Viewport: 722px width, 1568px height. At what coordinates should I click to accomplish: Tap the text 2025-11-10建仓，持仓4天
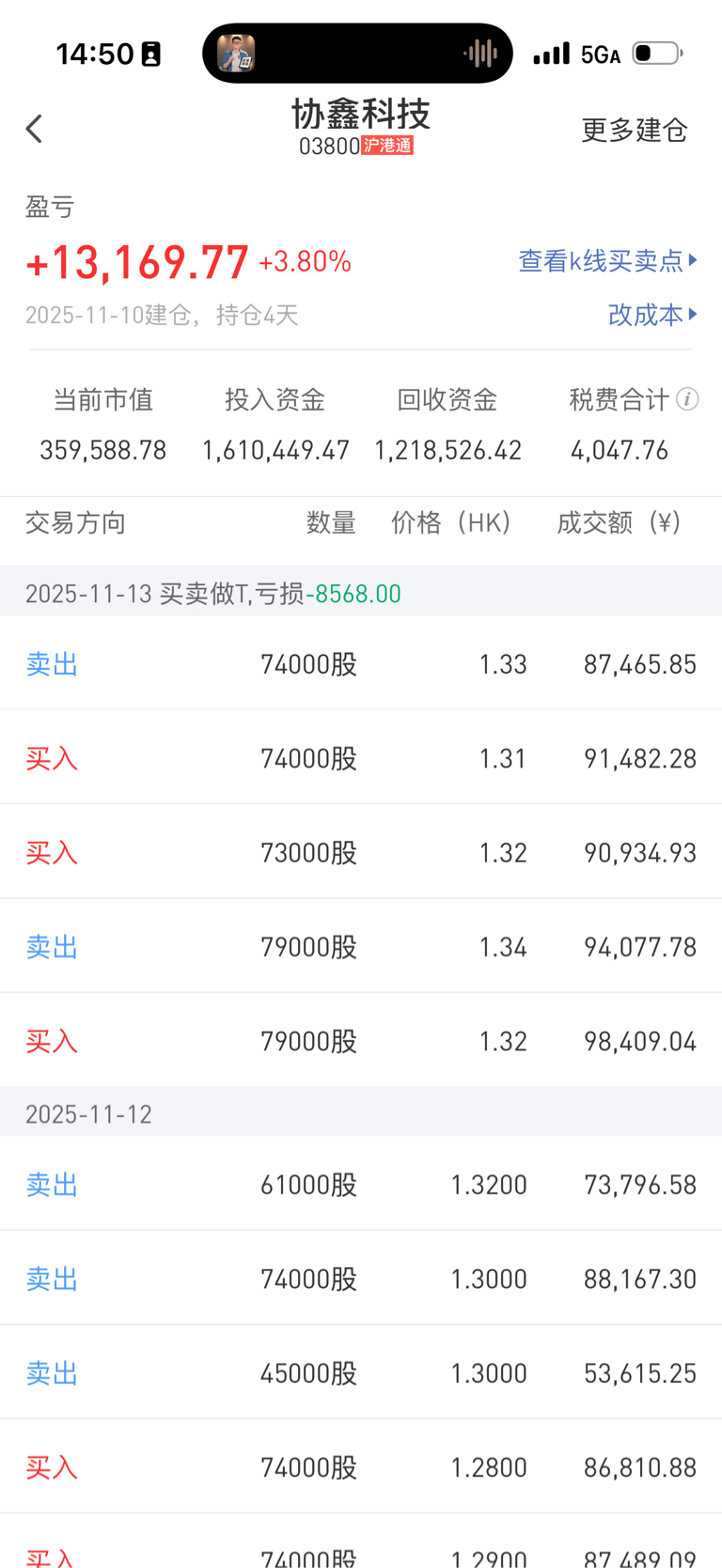[x=162, y=315]
